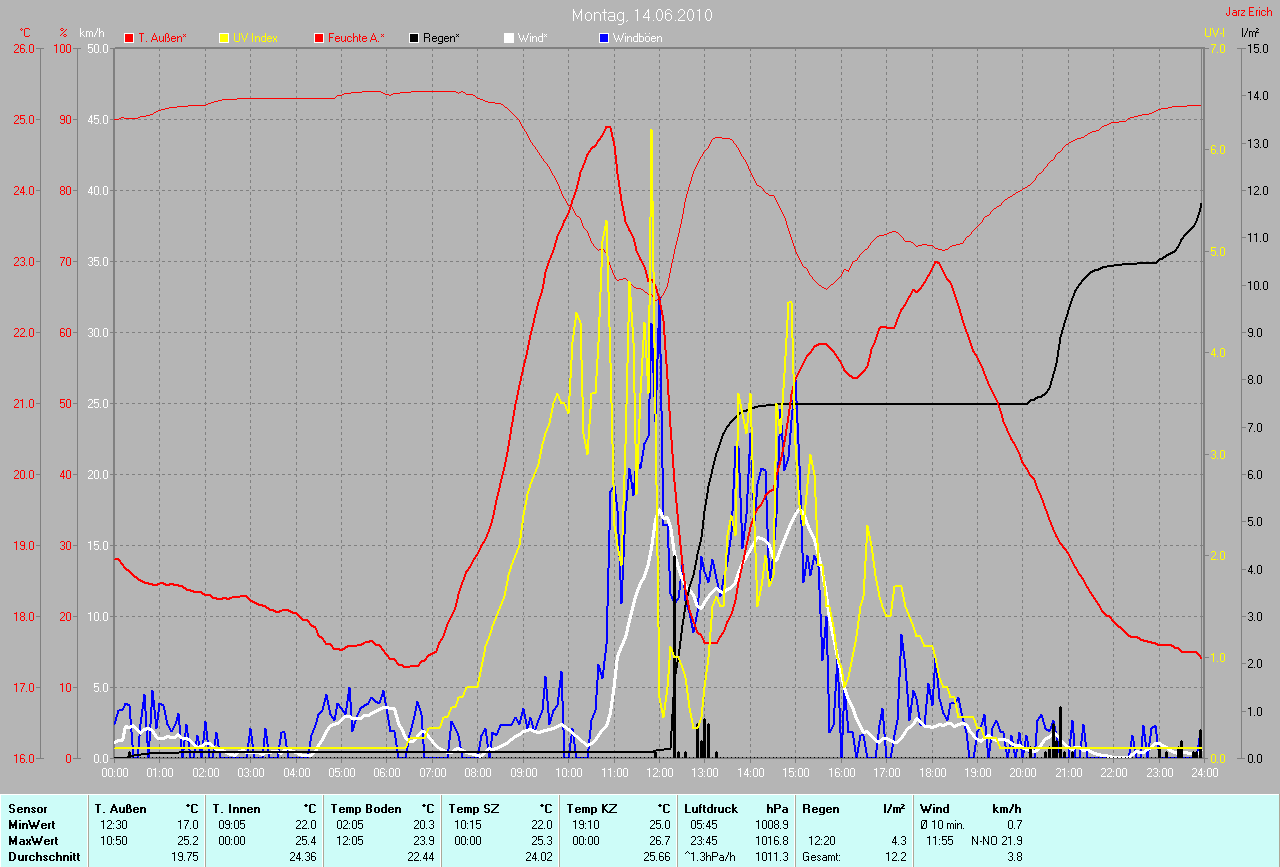
Task: Click the 12:00 time axis marker
Action: [659, 772]
